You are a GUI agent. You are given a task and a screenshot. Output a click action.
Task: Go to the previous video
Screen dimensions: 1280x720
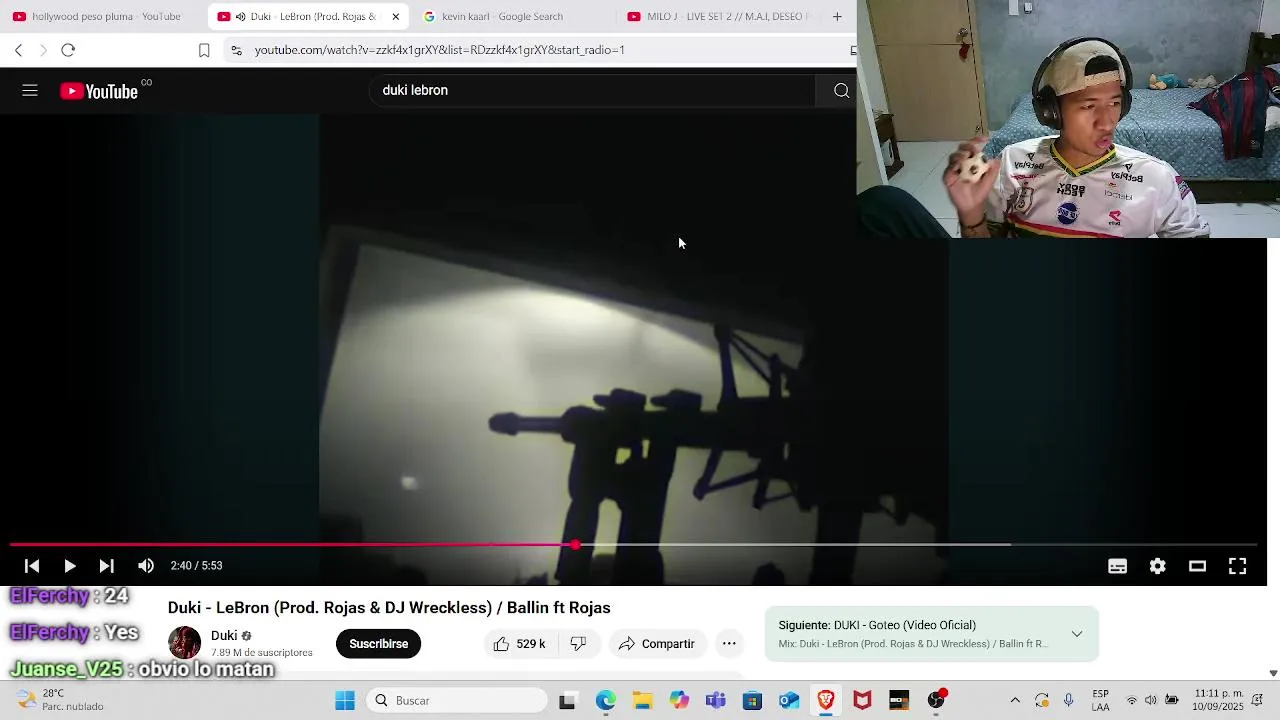tap(32, 566)
